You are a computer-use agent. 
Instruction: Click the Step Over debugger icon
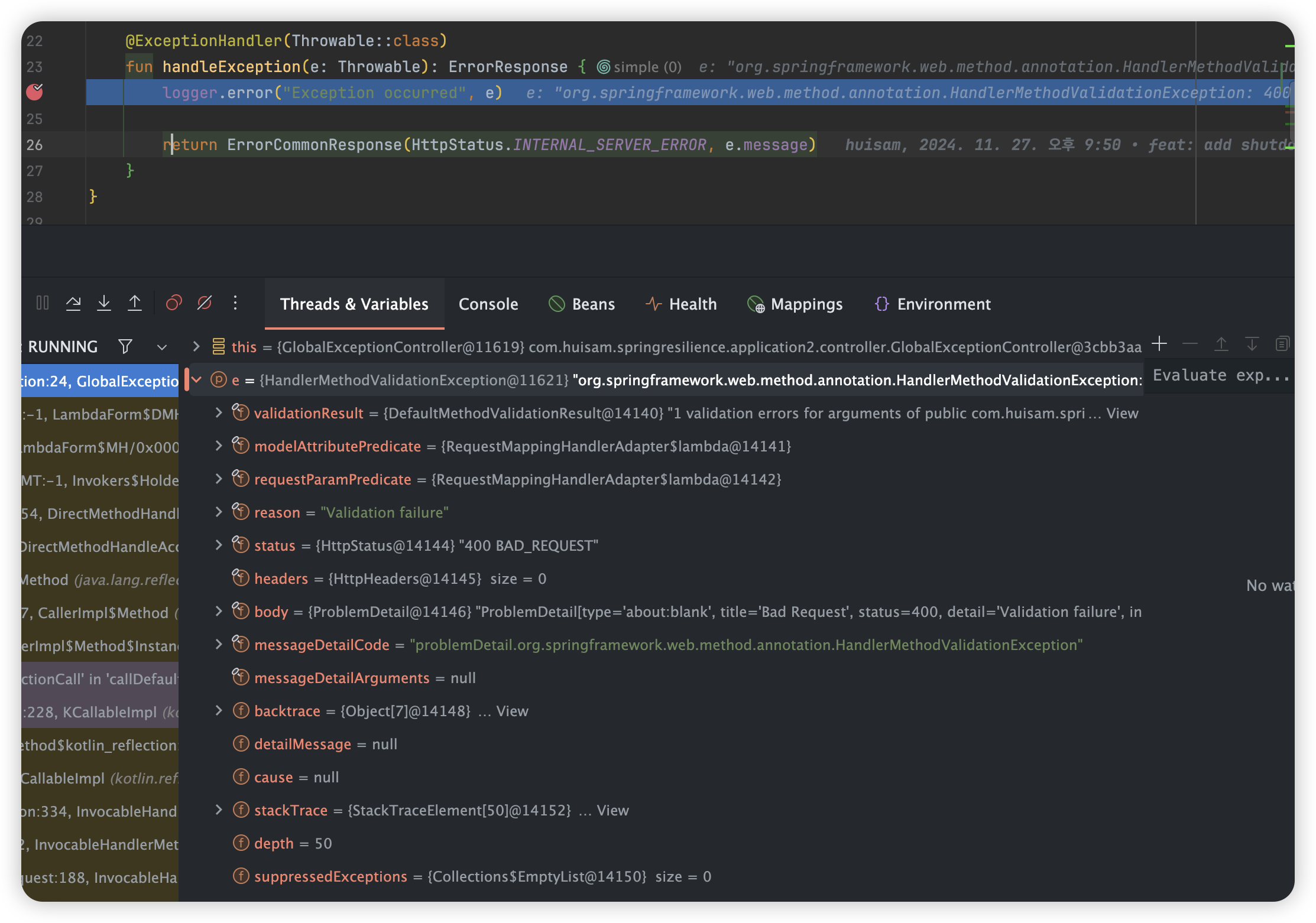coord(73,303)
